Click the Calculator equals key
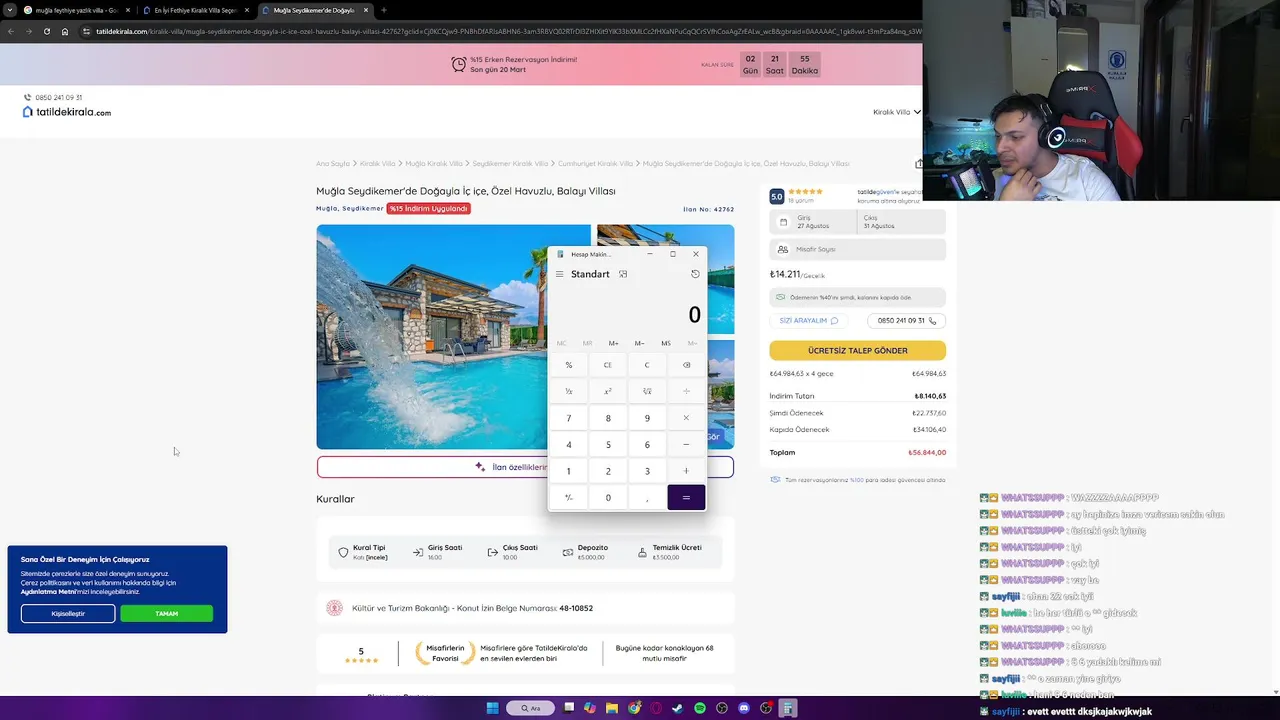The height and width of the screenshot is (720, 1280). click(686, 497)
